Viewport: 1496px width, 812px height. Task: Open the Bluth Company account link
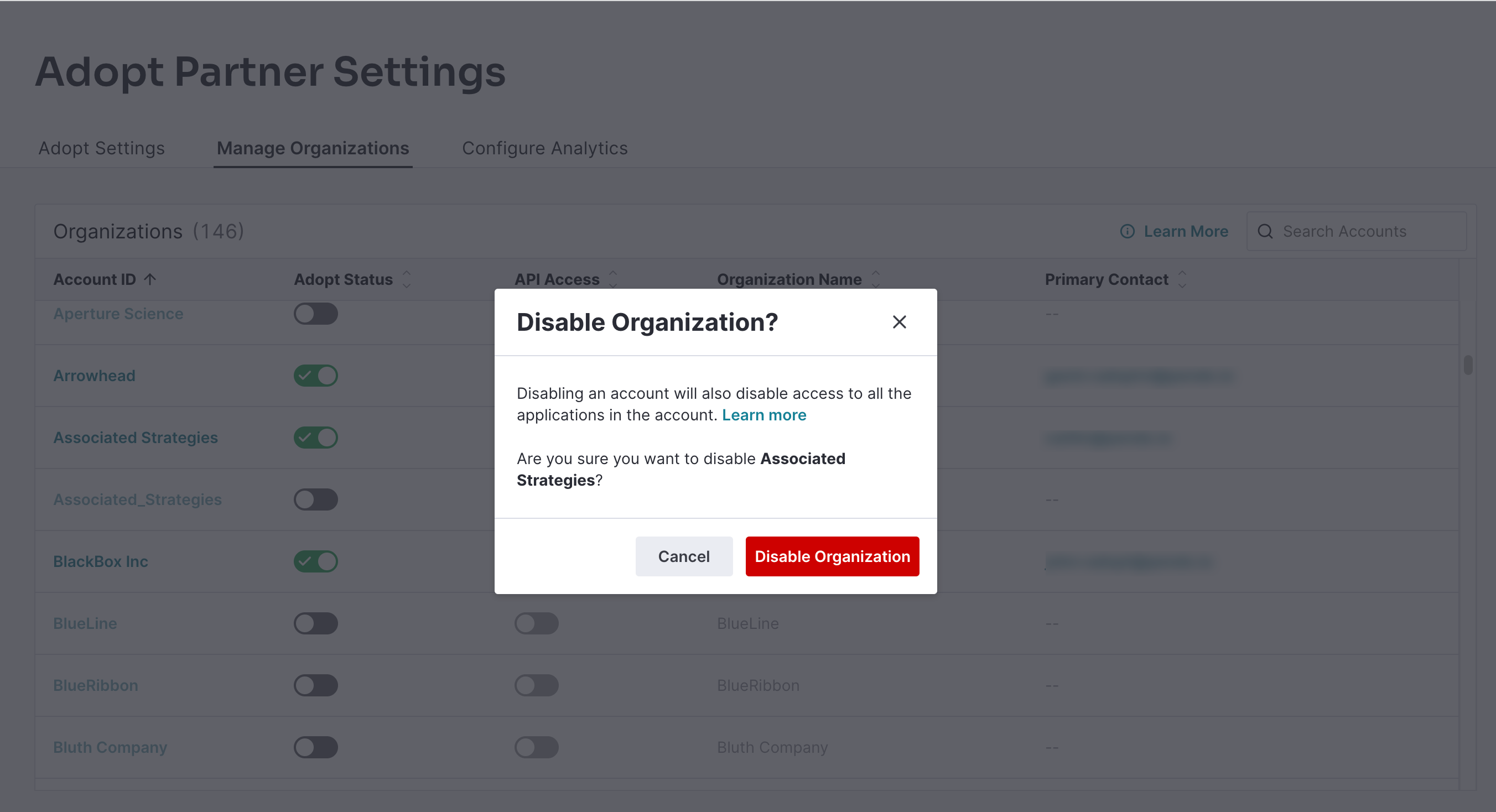pyautogui.click(x=110, y=748)
